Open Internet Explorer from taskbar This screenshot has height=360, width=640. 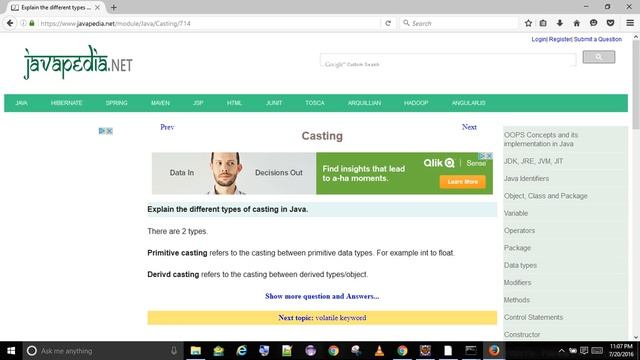[242, 351]
